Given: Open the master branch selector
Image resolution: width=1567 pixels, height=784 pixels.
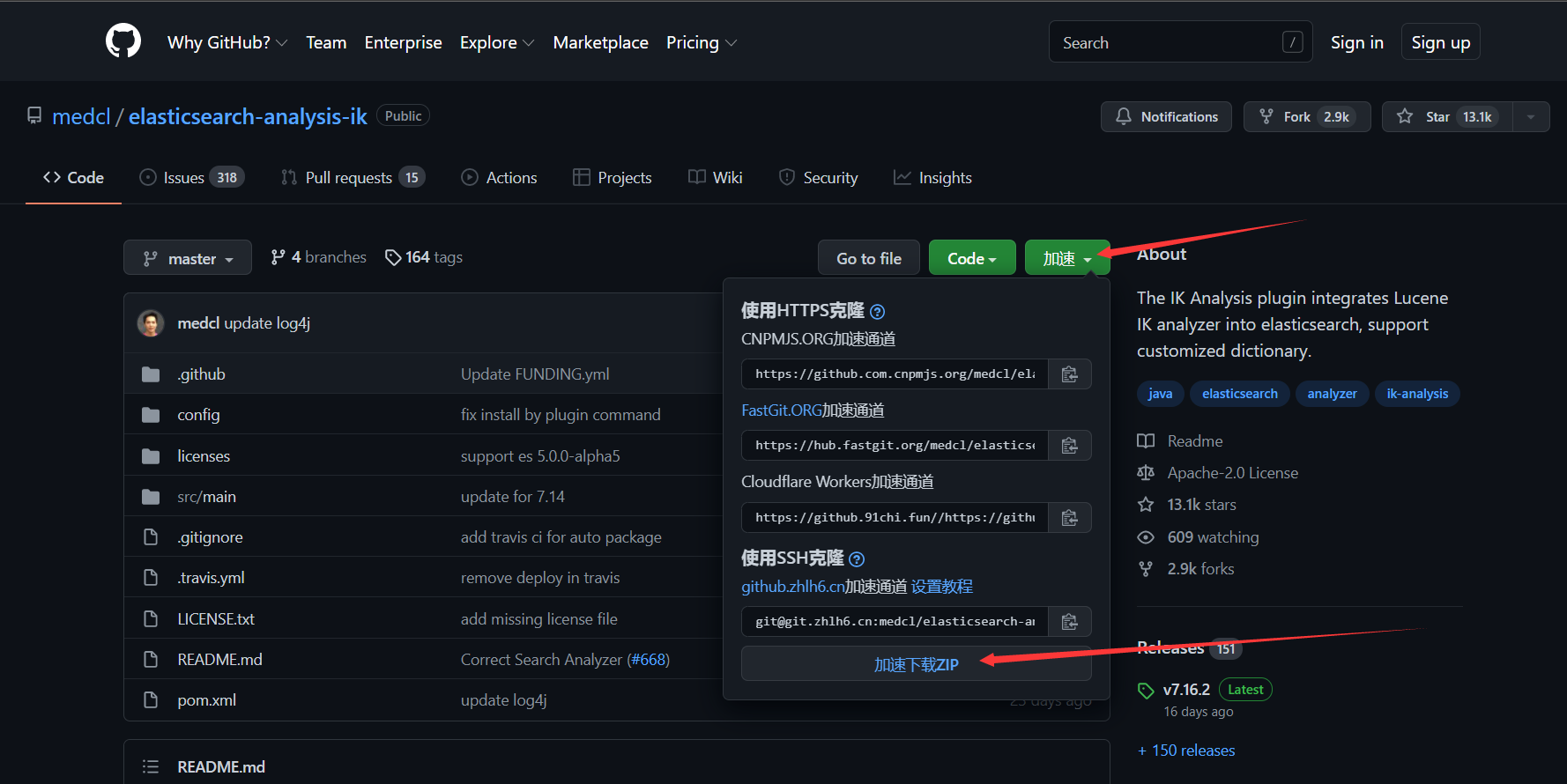Looking at the screenshot, I should coord(188,258).
